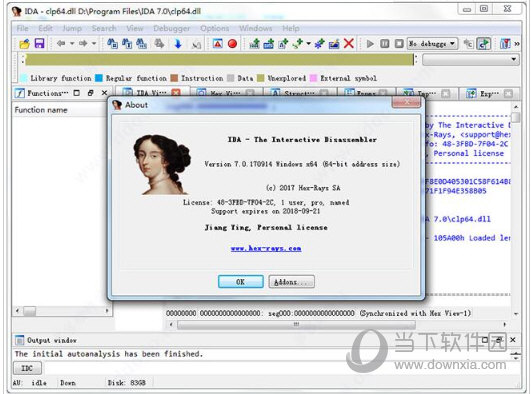Float the Functions window panel
531x394 pixels.
point(90,93)
